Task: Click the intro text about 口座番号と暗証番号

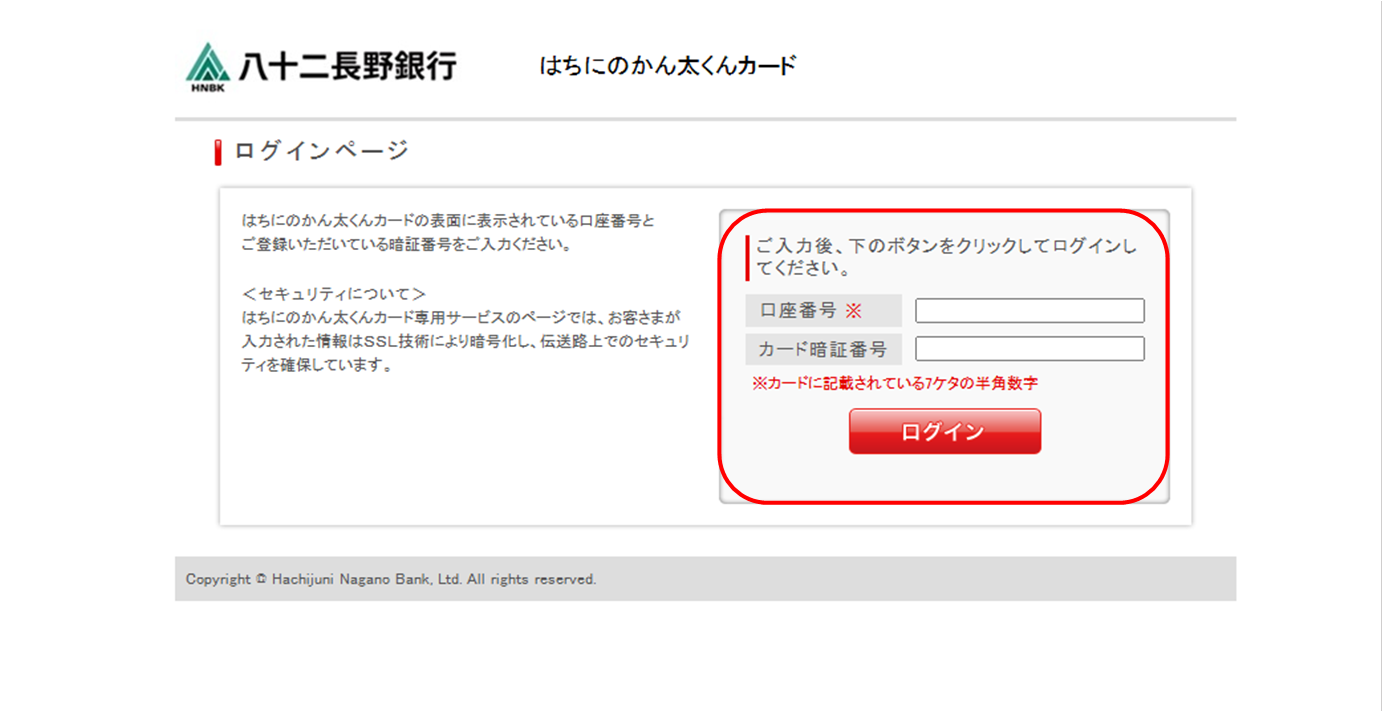Action: tap(447, 232)
